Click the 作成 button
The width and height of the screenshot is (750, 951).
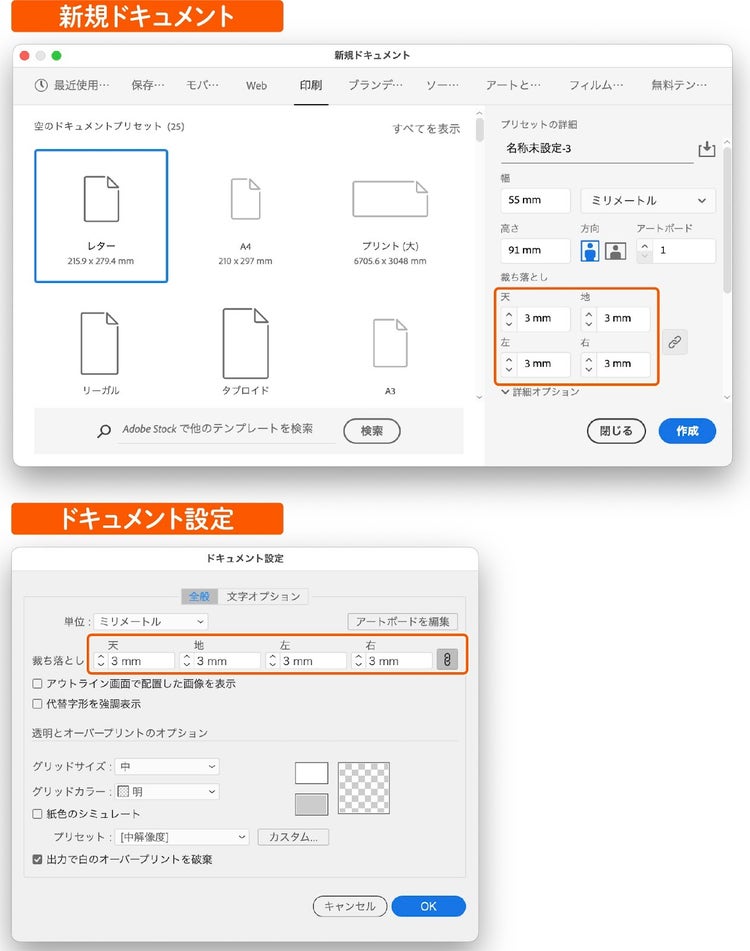point(687,431)
